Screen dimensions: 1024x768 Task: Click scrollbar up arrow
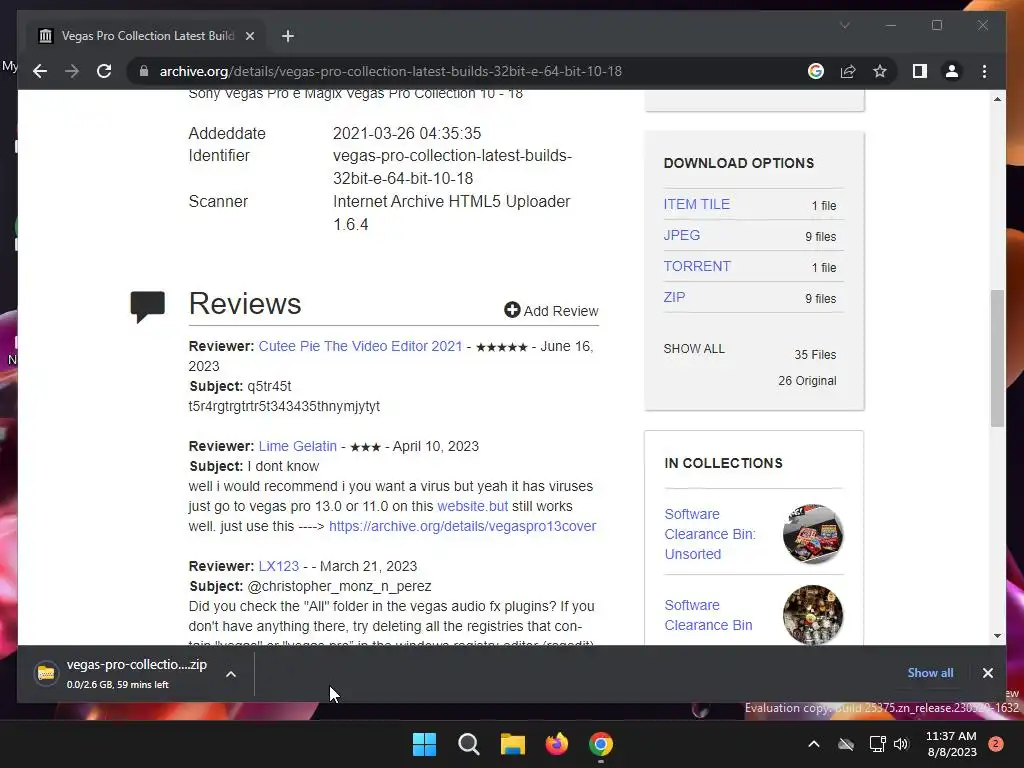[x=997, y=99]
